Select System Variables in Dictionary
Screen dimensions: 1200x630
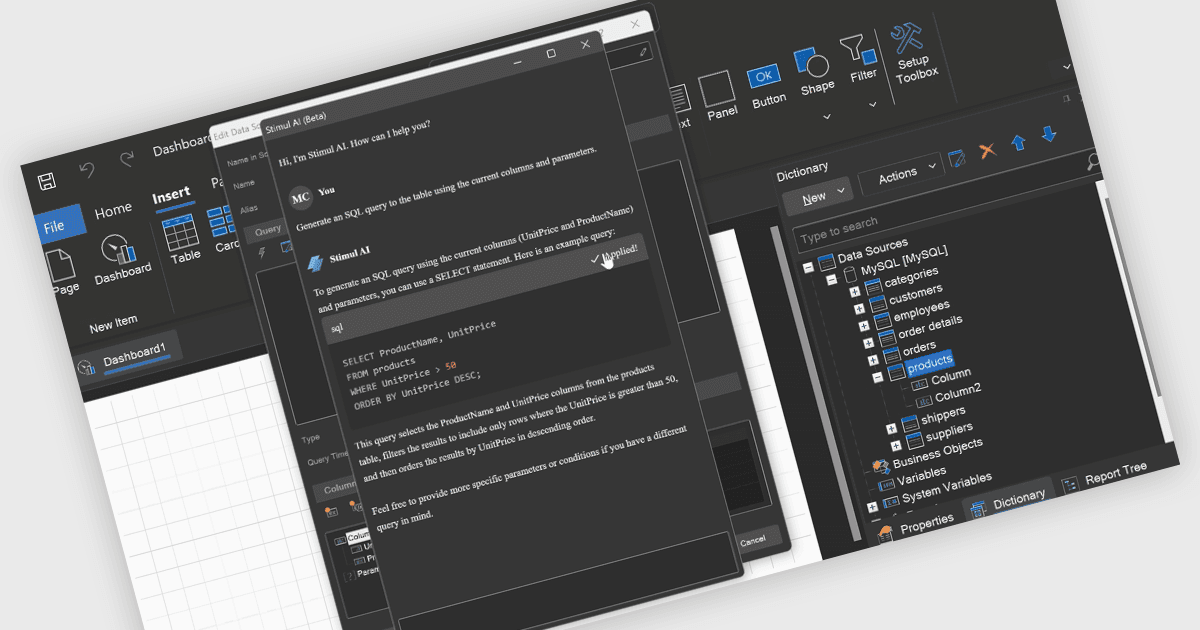click(x=946, y=489)
